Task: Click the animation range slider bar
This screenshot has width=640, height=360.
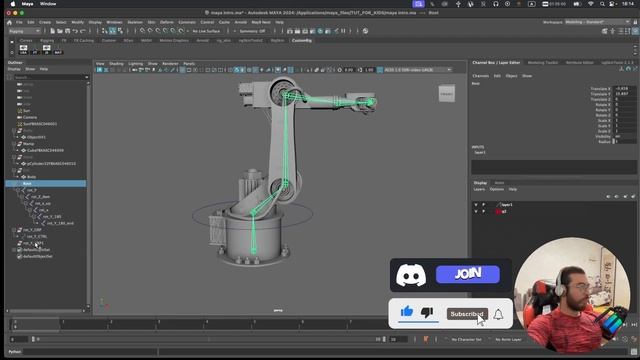Action: pos(209,339)
